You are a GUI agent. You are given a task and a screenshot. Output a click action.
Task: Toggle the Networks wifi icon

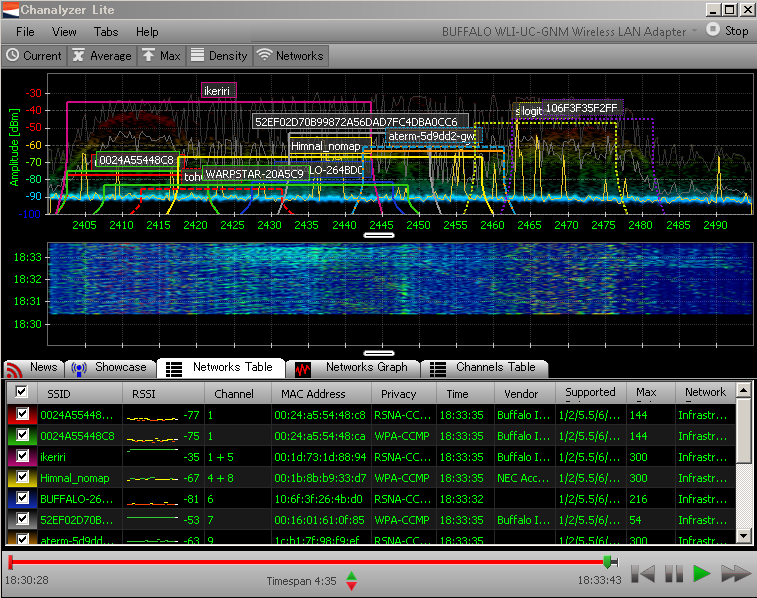point(264,56)
